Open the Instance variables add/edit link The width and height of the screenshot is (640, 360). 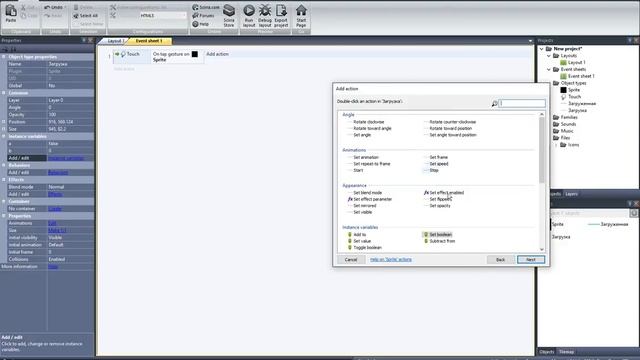(66, 158)
